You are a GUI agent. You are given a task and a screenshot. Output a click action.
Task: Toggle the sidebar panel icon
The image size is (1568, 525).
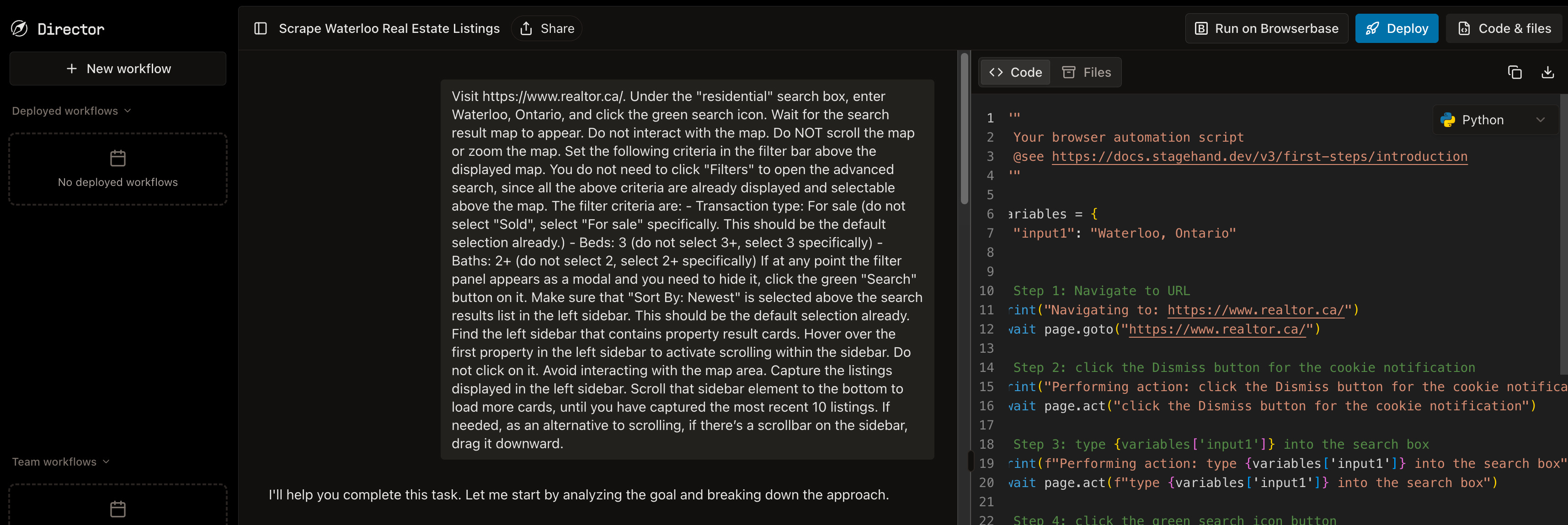click(261, 29)
